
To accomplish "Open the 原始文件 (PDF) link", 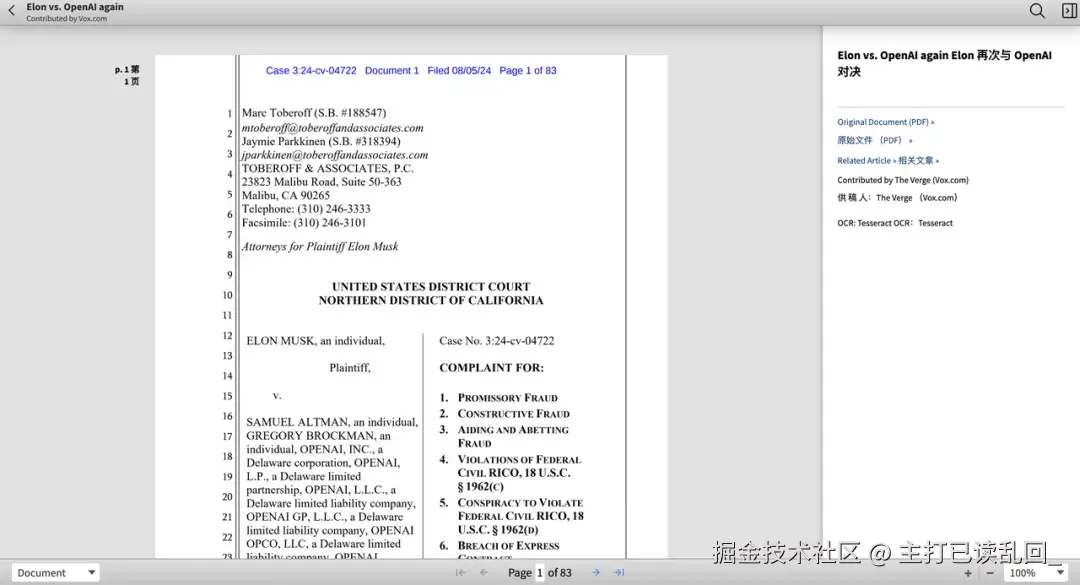I will pos(875,140).
